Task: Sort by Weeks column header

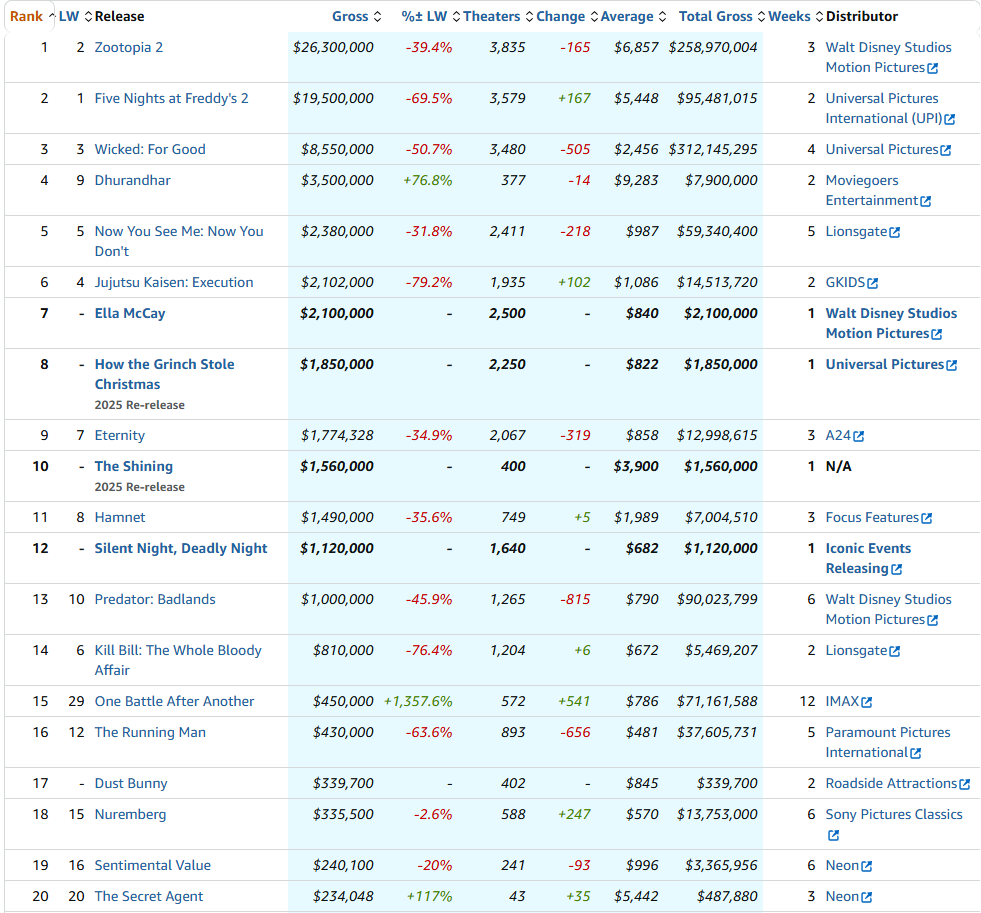Action: pos(789,16)
